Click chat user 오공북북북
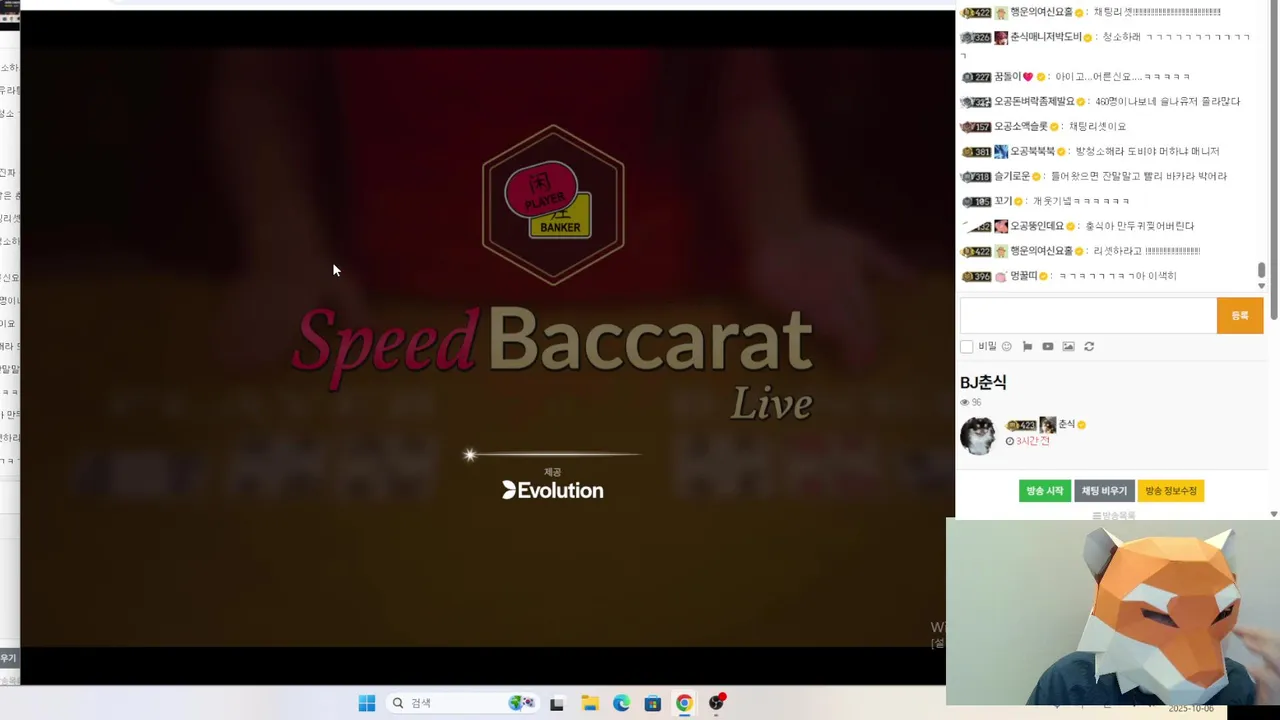 1032,151
